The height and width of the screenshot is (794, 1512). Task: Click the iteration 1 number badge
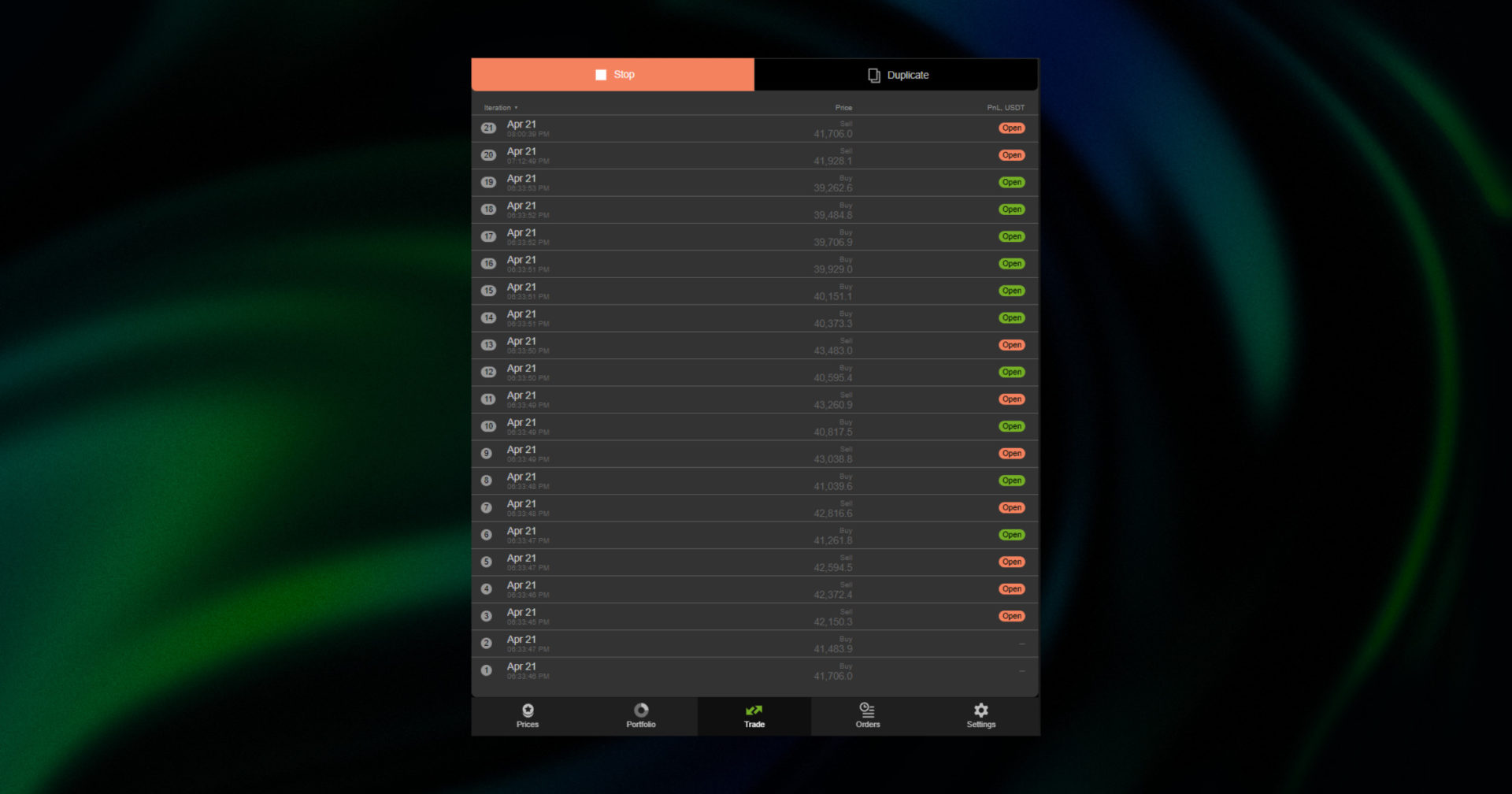click(x=487, y=670)
